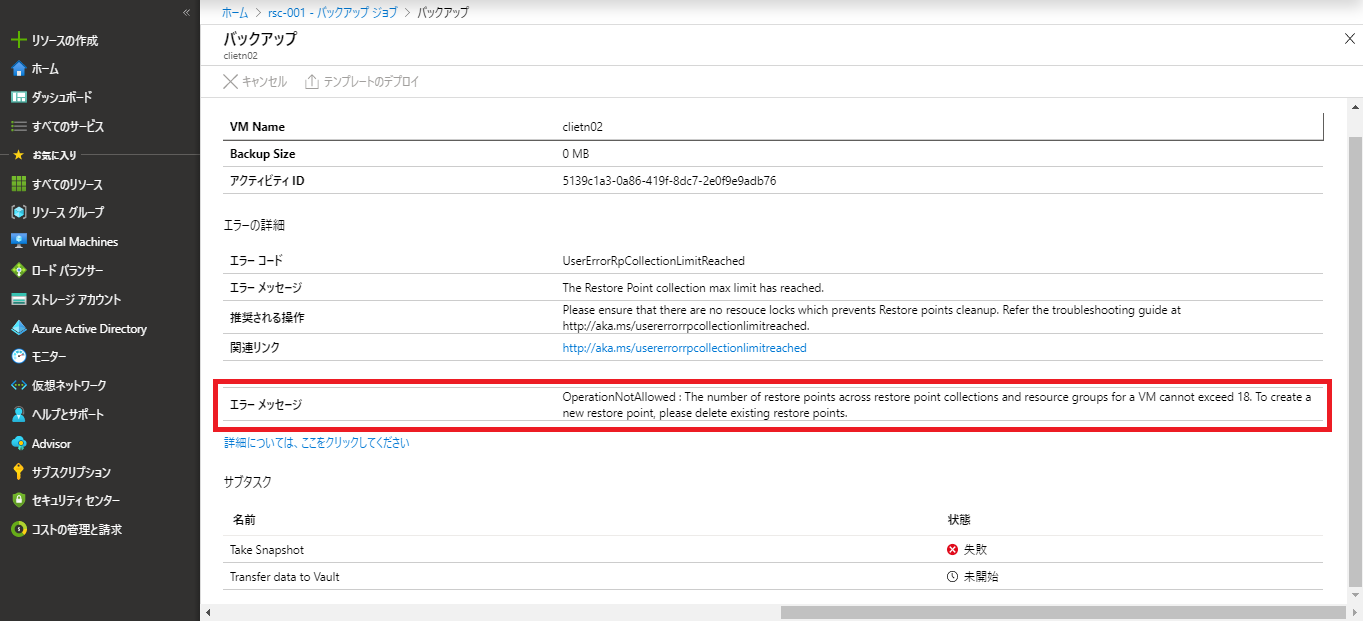Open the Advisor icon

point(18,443)
